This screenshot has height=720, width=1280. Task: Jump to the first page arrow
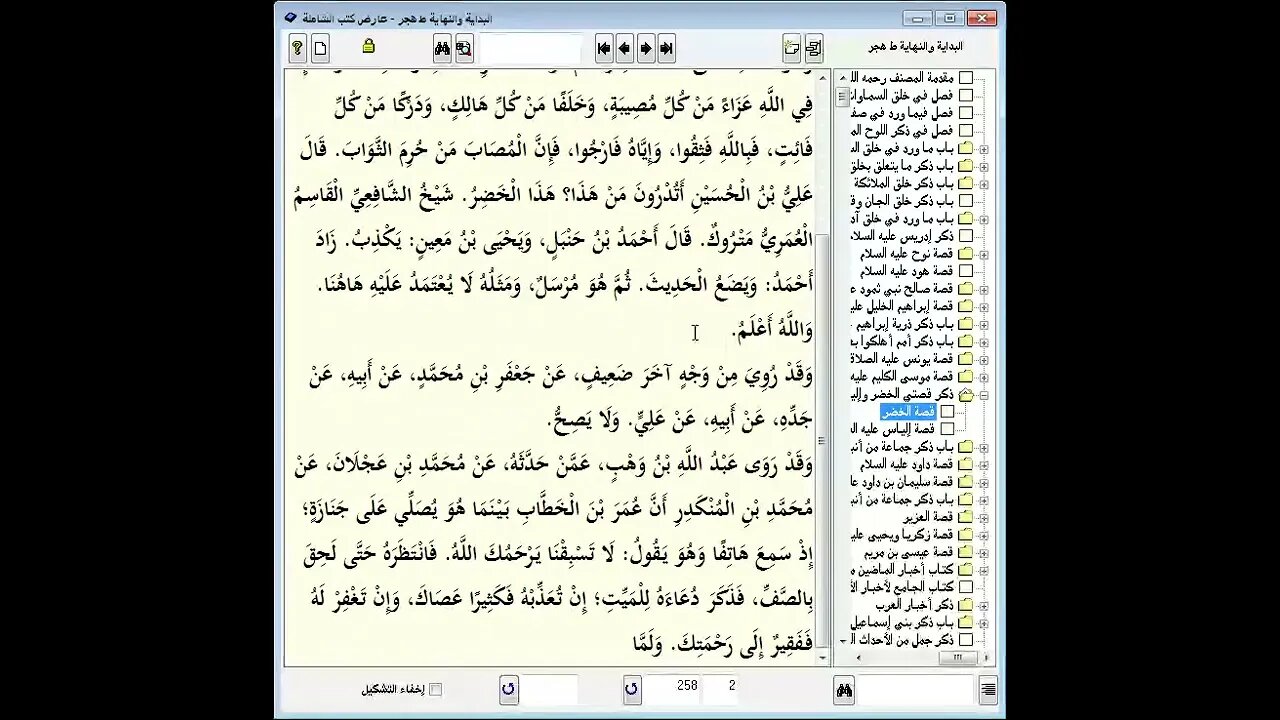(604, 48)
